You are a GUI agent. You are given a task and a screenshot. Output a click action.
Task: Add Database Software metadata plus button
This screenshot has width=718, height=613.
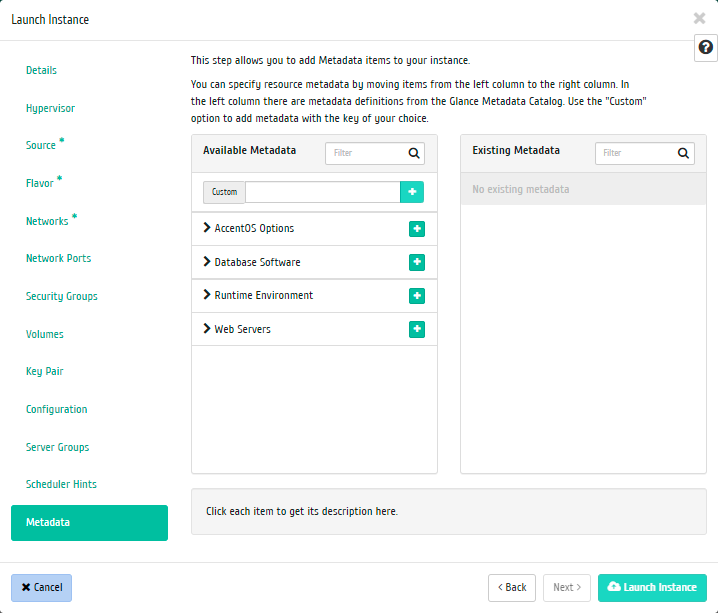417,262
